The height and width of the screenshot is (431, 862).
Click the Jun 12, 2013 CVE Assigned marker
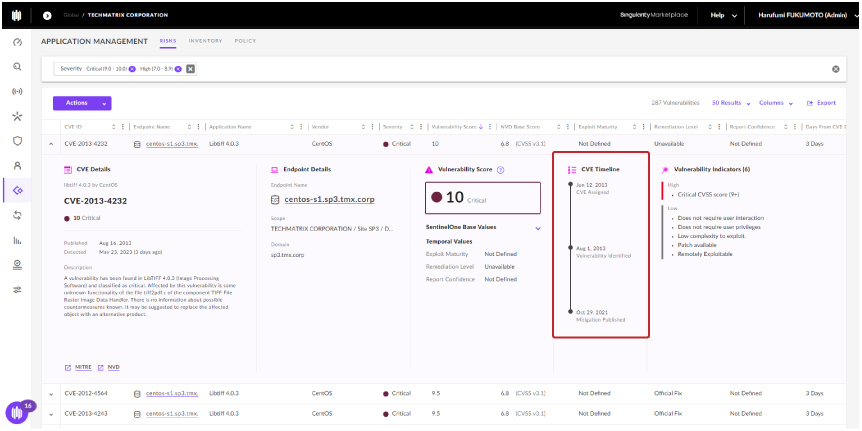click(x=570, y=185)
